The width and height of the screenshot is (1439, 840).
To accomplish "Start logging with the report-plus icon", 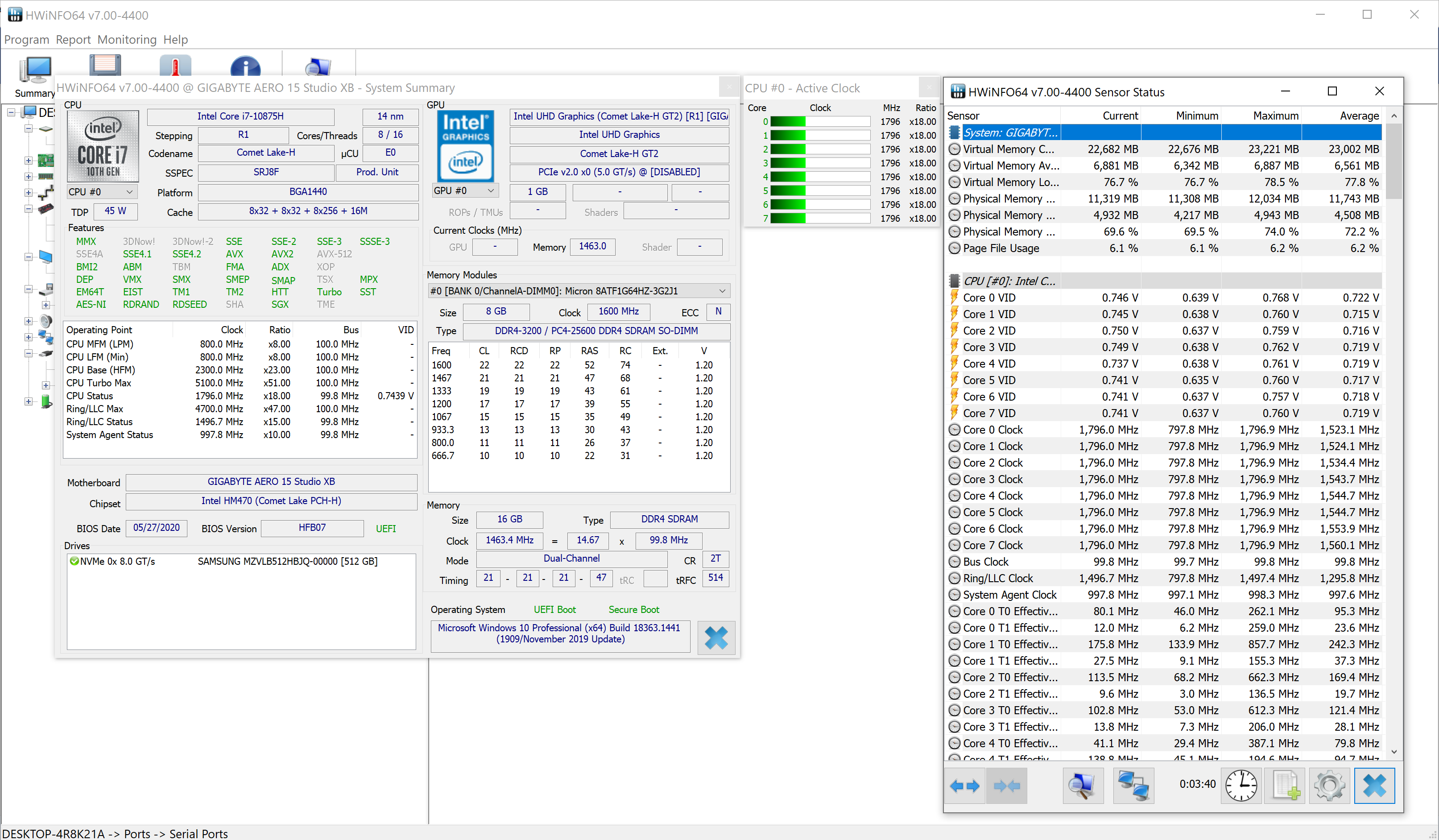I will click(x=1285, y=785).
